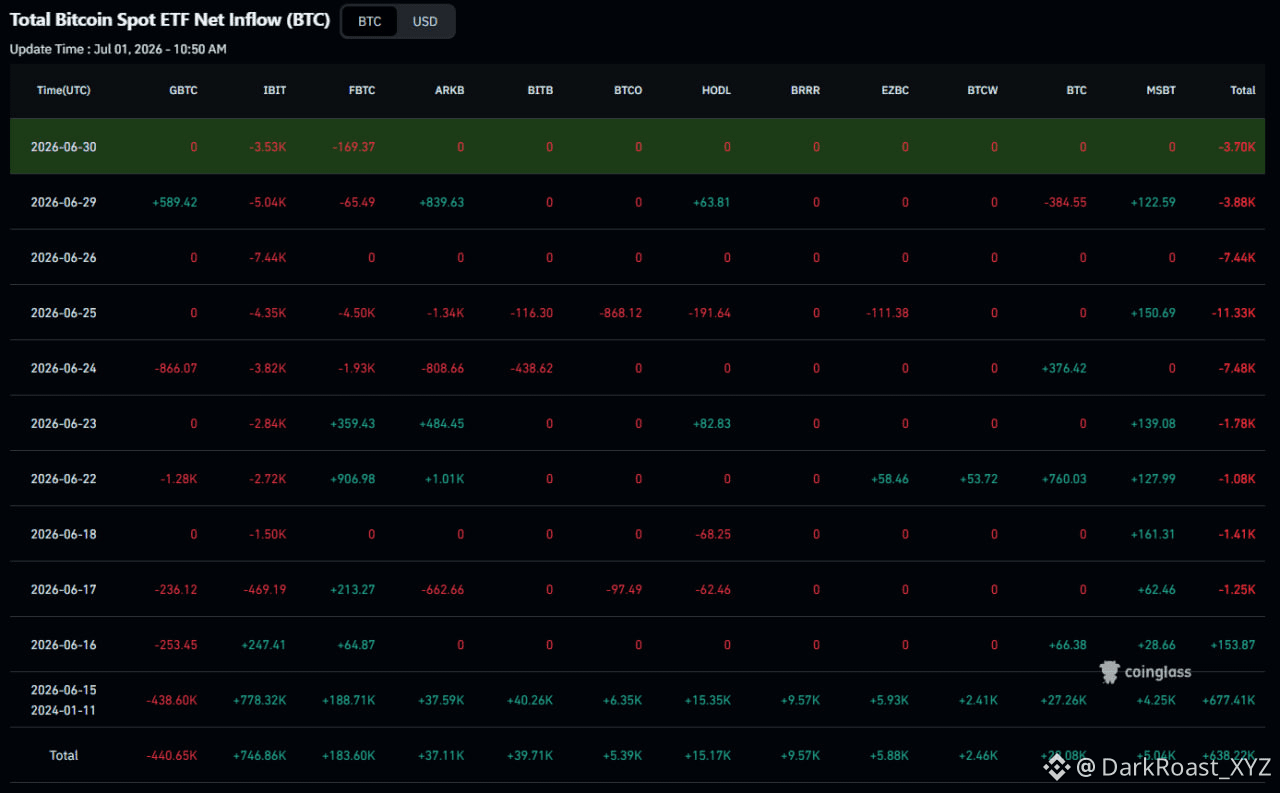Screen dimensions: 1280x793
Task: Click the +484.45 ARKB value
Action: (x=442, y=424)
